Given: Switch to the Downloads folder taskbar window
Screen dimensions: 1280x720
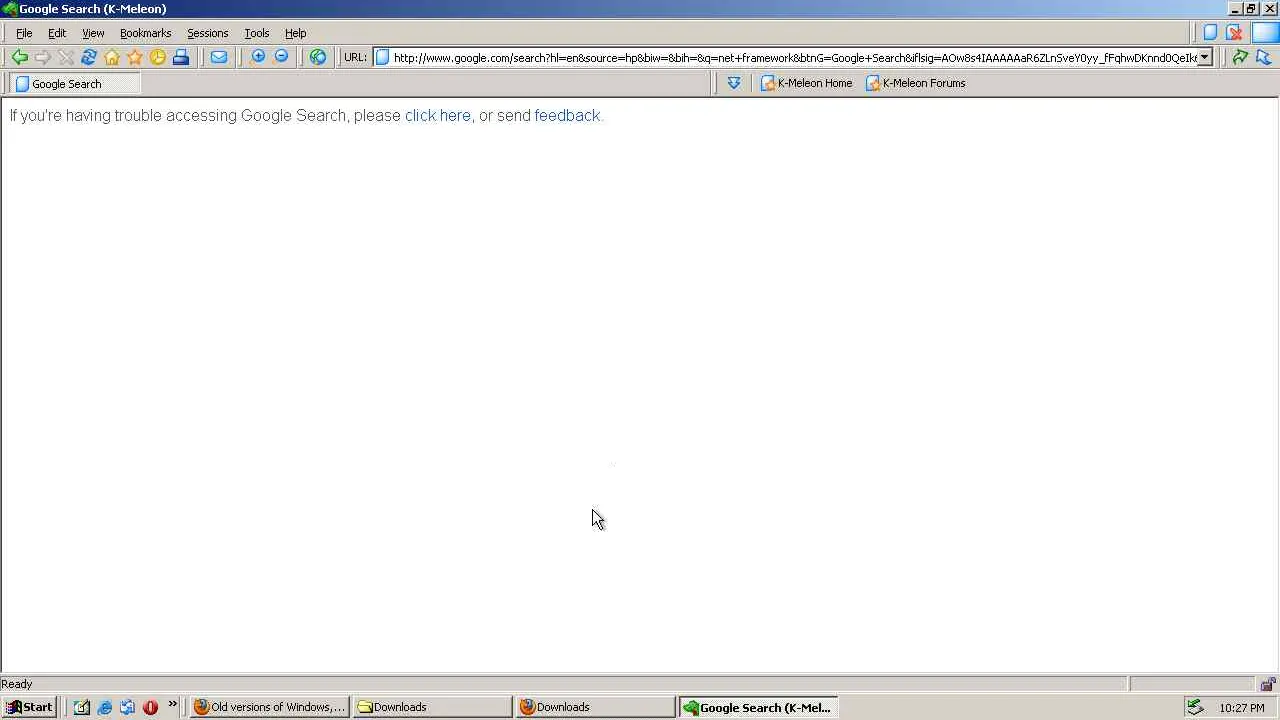Looking at the screenshot, I should click(x=432, y=707).
